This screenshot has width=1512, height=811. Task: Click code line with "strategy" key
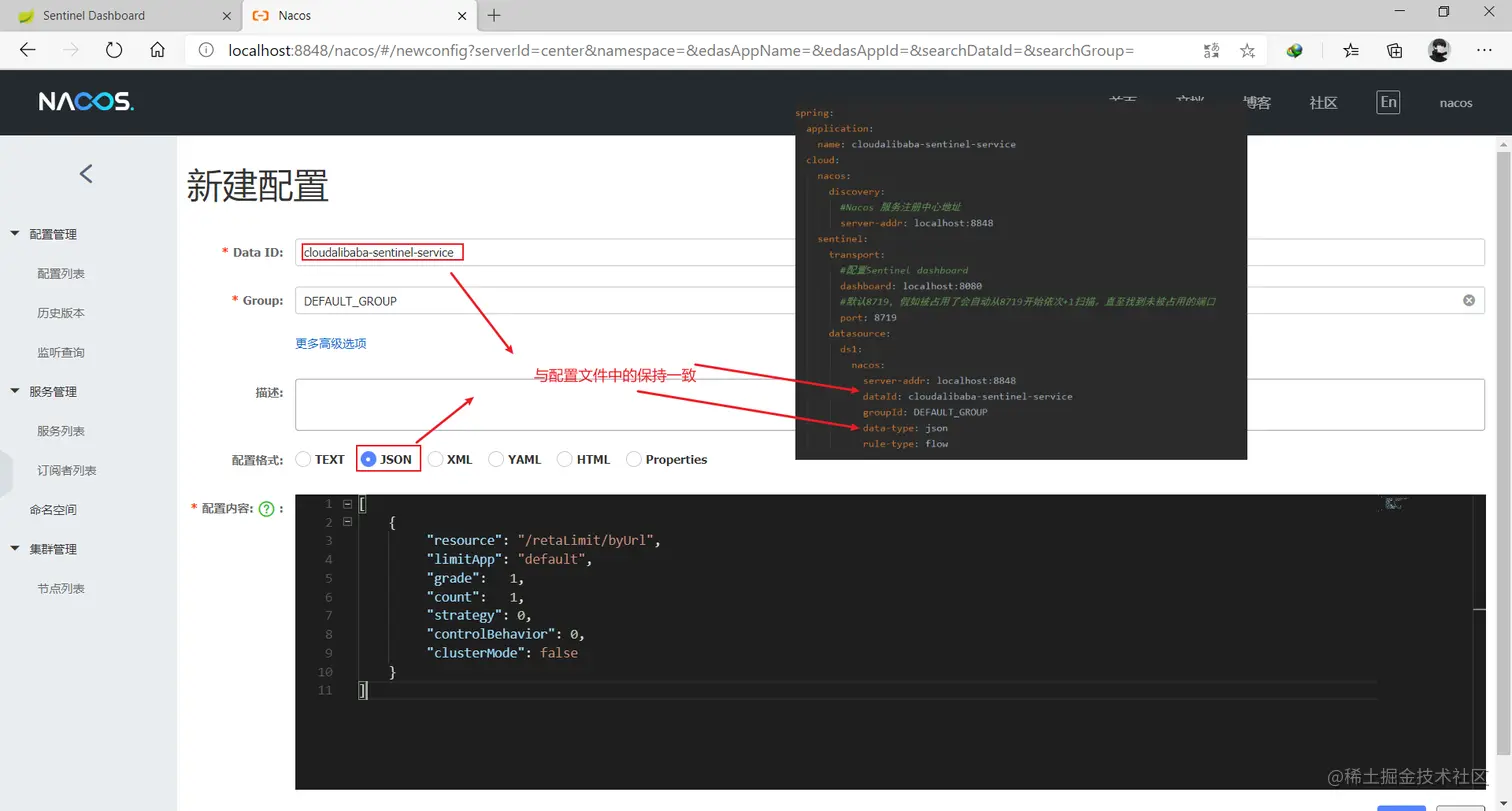click(479, 615)
